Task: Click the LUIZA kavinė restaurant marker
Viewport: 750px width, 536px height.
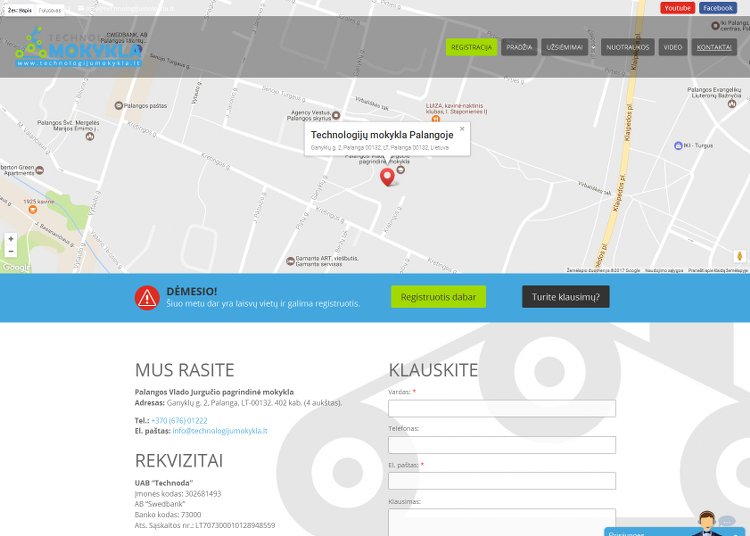Action: pyautogui.click(x=436, y=119)
